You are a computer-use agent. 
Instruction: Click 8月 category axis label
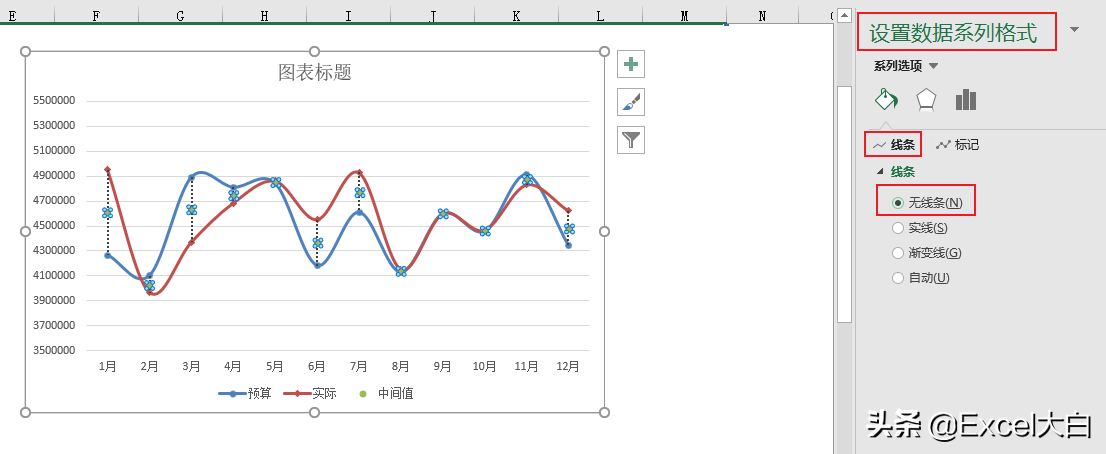pyautogui.click(x=401, y=367)
